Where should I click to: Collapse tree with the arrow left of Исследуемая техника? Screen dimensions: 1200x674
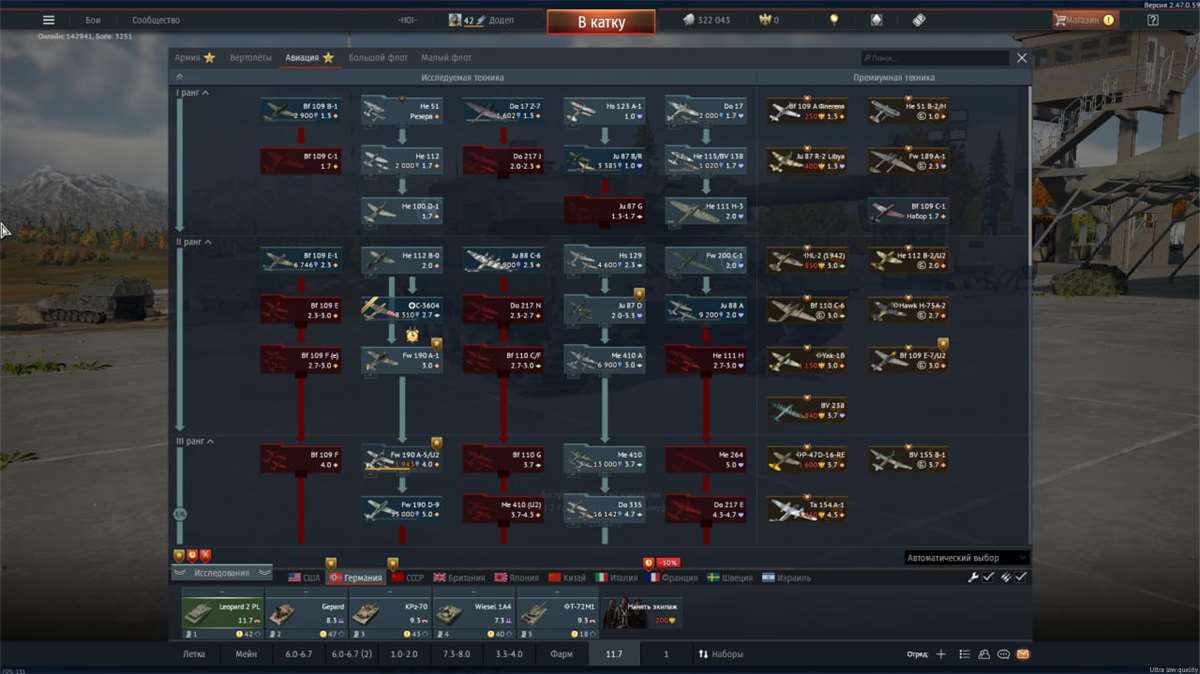click(x=180, y=77)
